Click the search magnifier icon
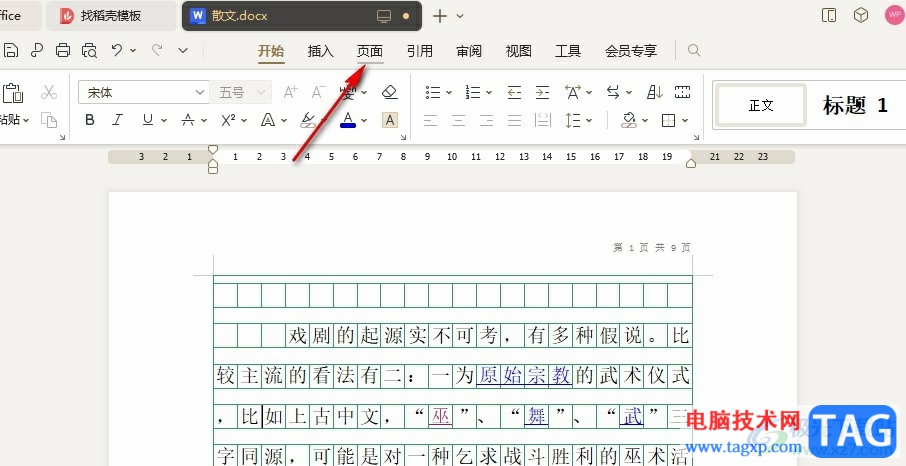 (x=694, y=51)
